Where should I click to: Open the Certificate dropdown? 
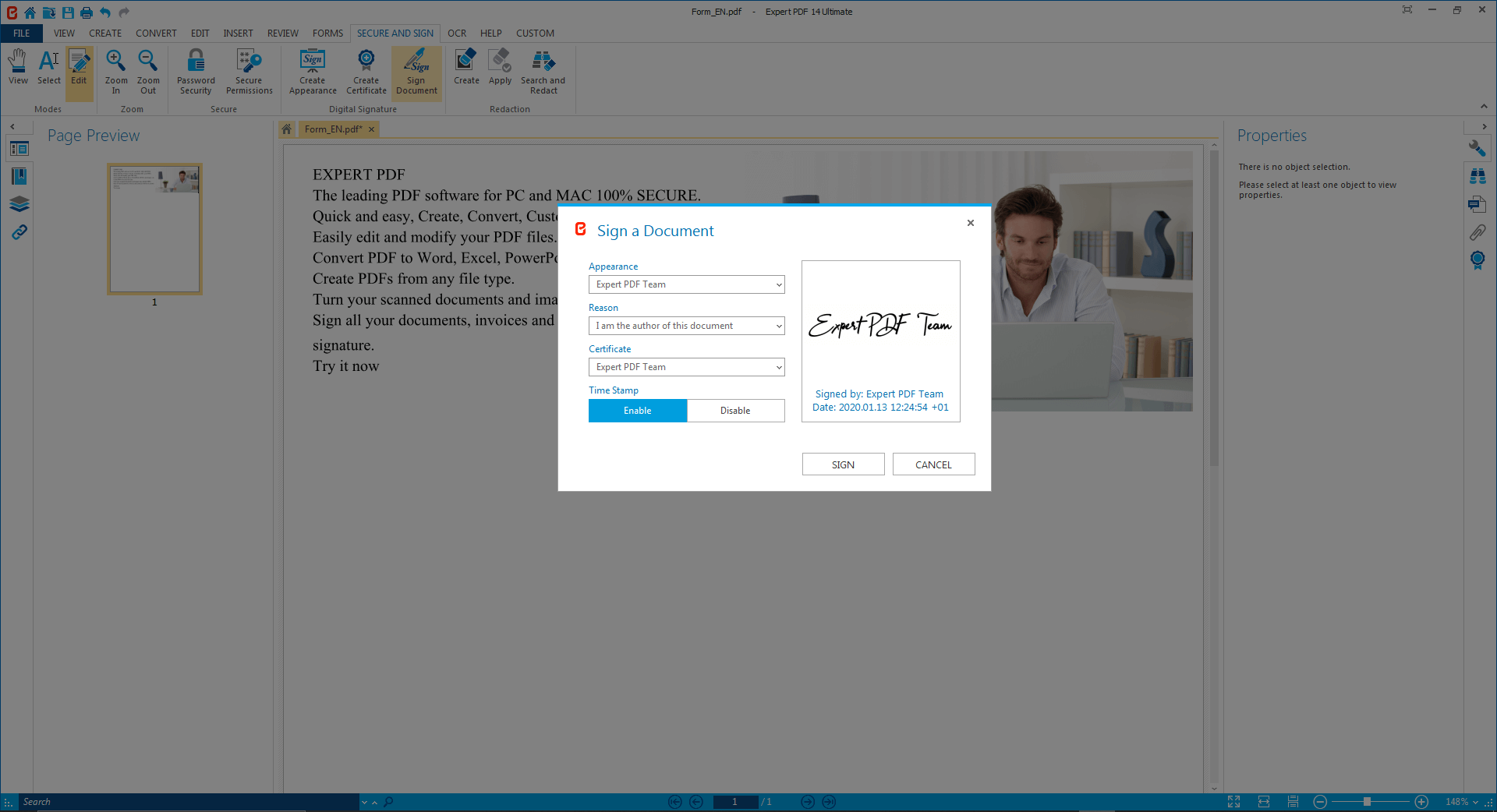(686, 367)
